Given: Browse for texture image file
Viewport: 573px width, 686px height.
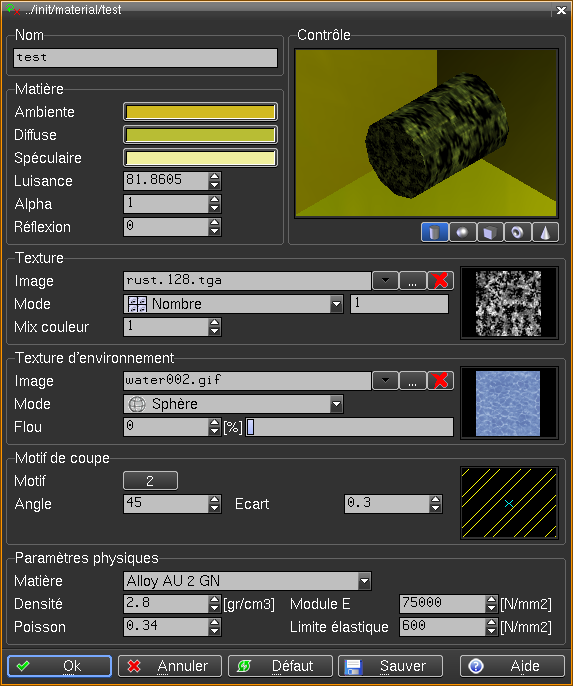Looking at the screenshot, I should point(413,280).
